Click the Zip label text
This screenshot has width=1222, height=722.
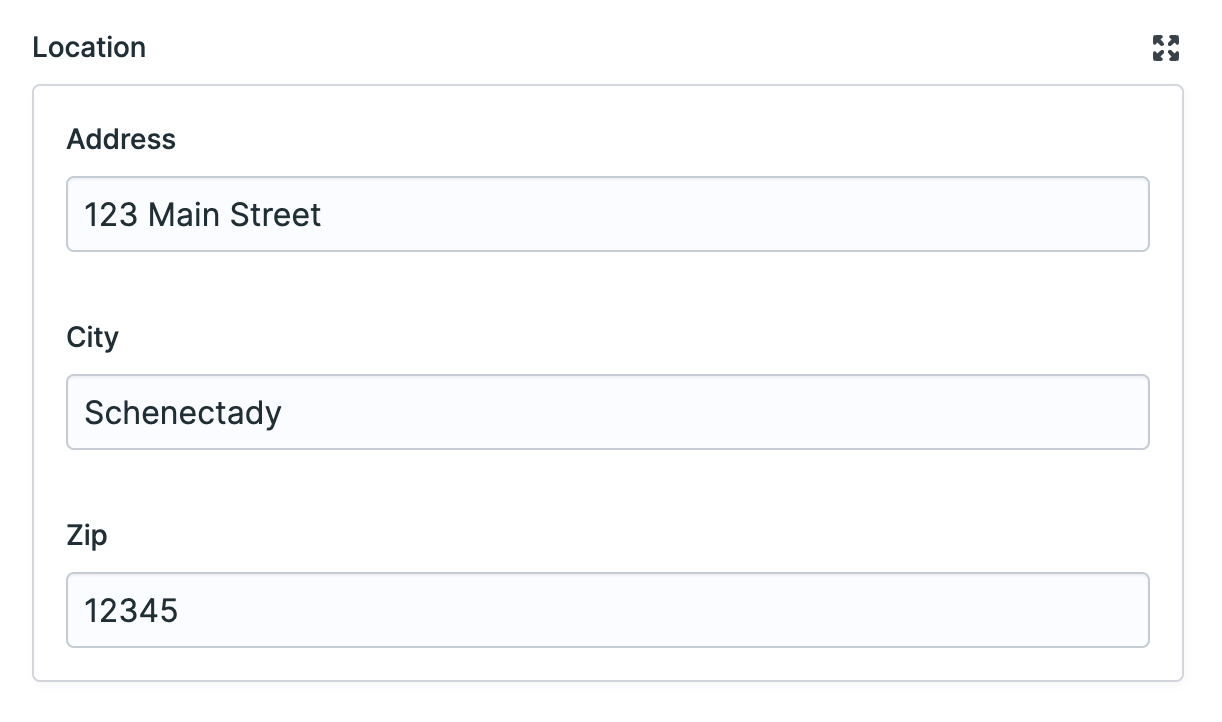coord(88,535)
